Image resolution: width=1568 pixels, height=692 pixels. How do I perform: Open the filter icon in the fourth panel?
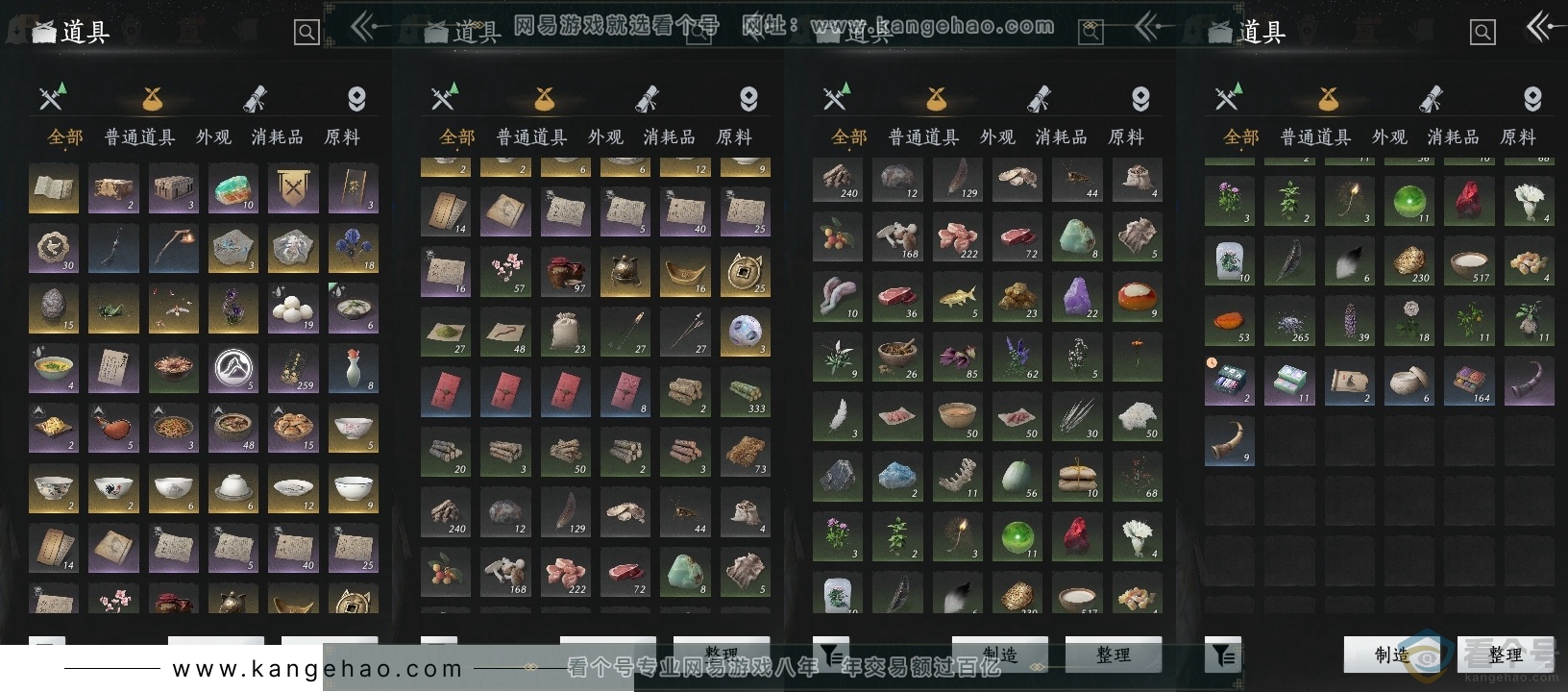1223,655
